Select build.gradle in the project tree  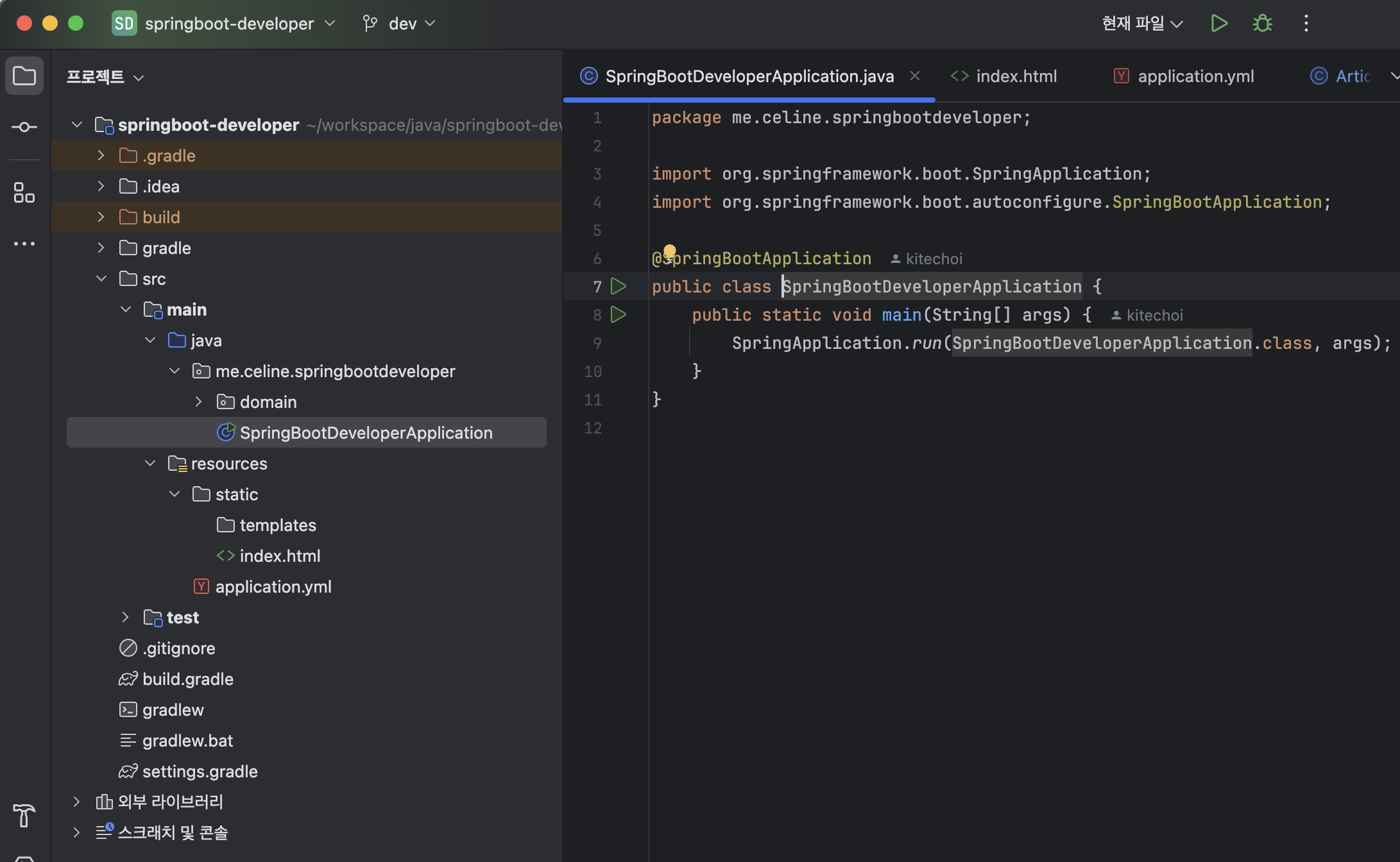(187, 679)
